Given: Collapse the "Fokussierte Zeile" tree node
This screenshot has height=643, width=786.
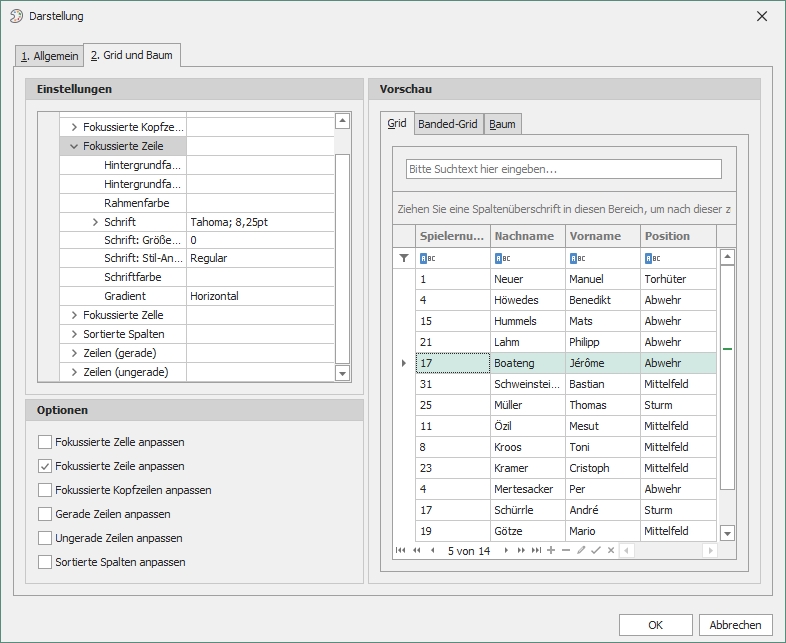Looking at the screenshot, I should pyautogui.click(x=74, y=146).
